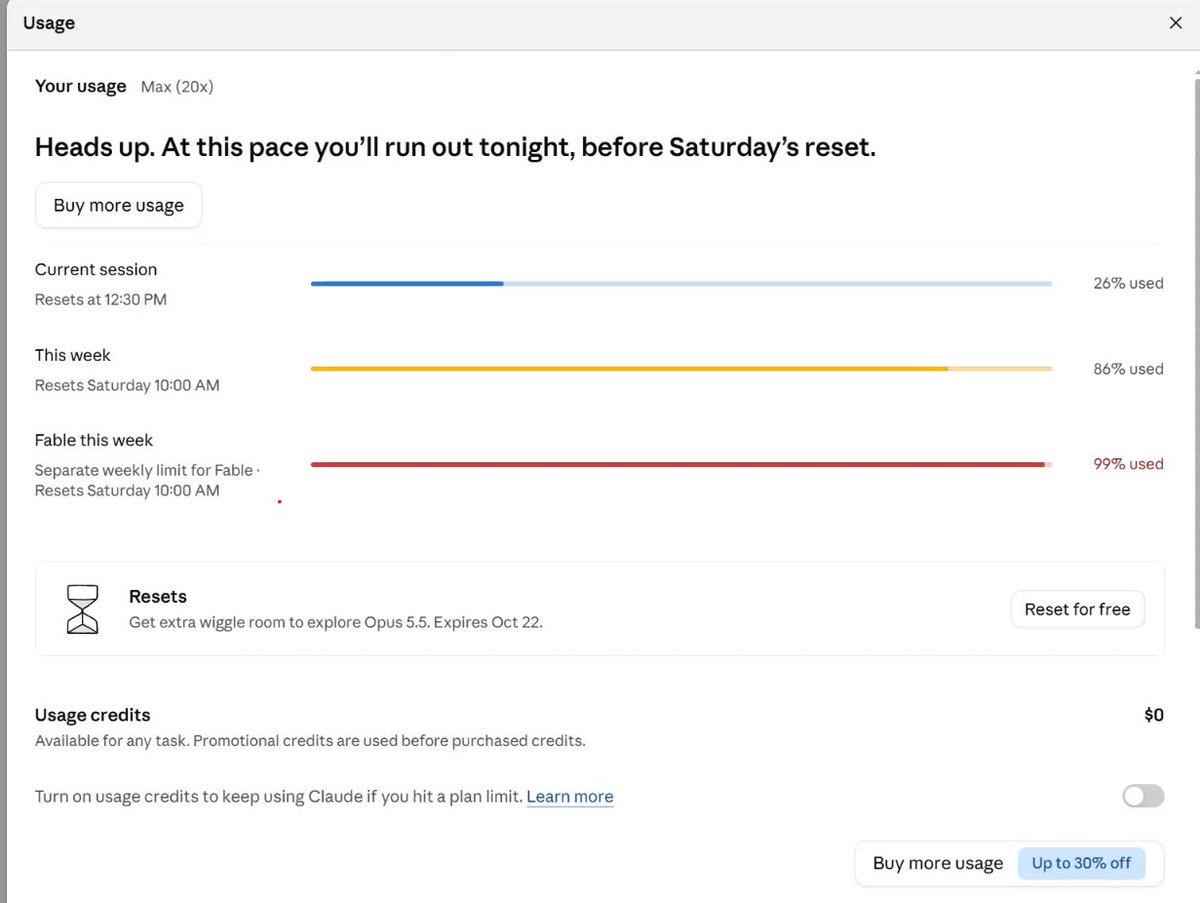Viewport: 1200px width, 903px height.
Task: Toggle the usage credits switch
Action: click(x=1143, y=796)
